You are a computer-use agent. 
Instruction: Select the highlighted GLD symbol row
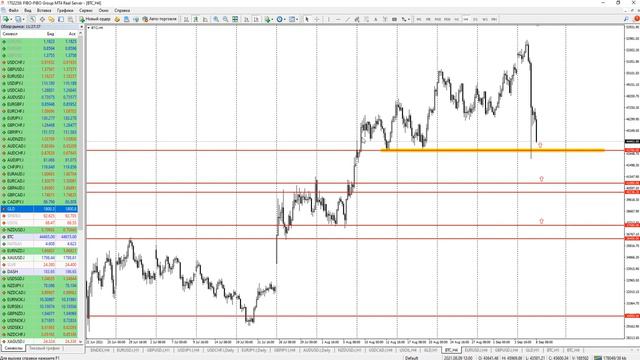pyautogui.click(x=39, y=209)
